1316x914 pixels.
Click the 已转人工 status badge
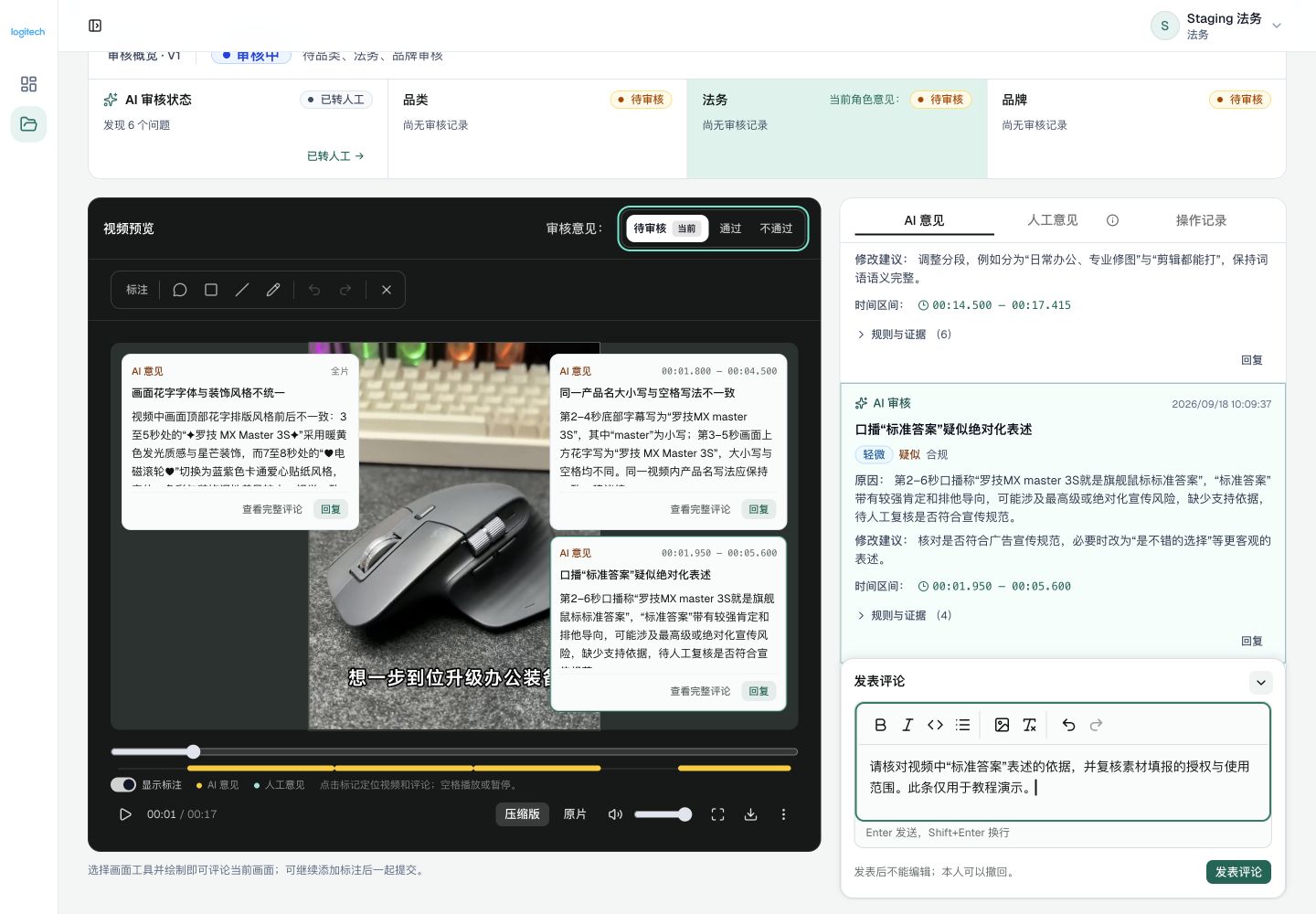(336, 100)
